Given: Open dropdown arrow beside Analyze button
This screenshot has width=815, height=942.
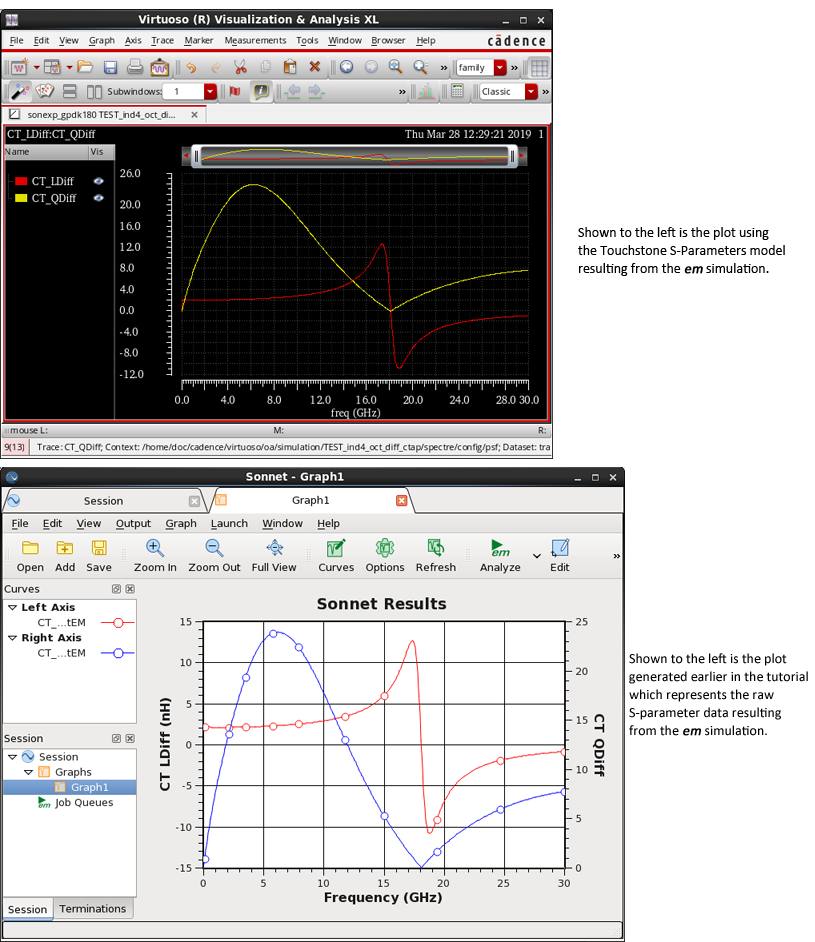Looking at the screenshot, I should (x=537, y=556).
